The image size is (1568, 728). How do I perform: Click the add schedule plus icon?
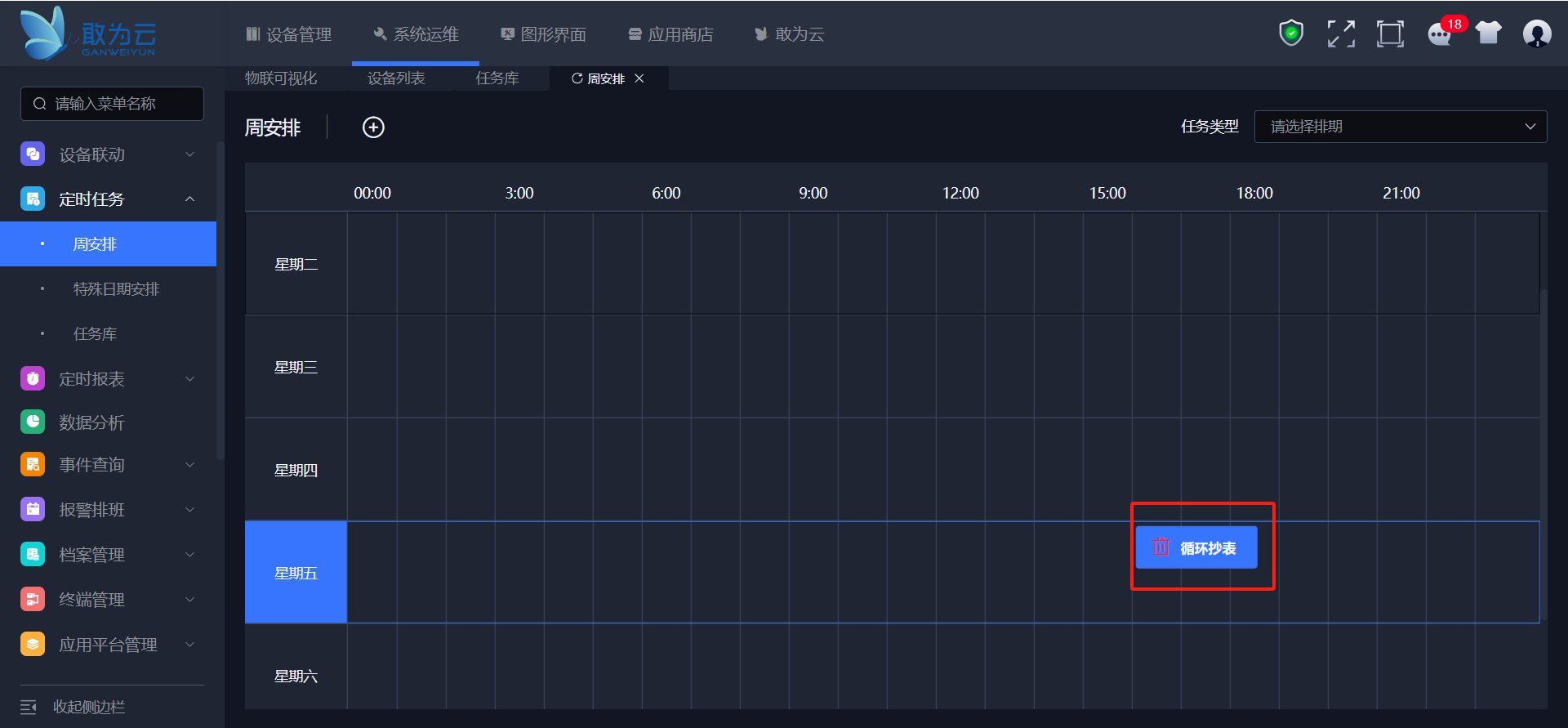pos(373,127)
